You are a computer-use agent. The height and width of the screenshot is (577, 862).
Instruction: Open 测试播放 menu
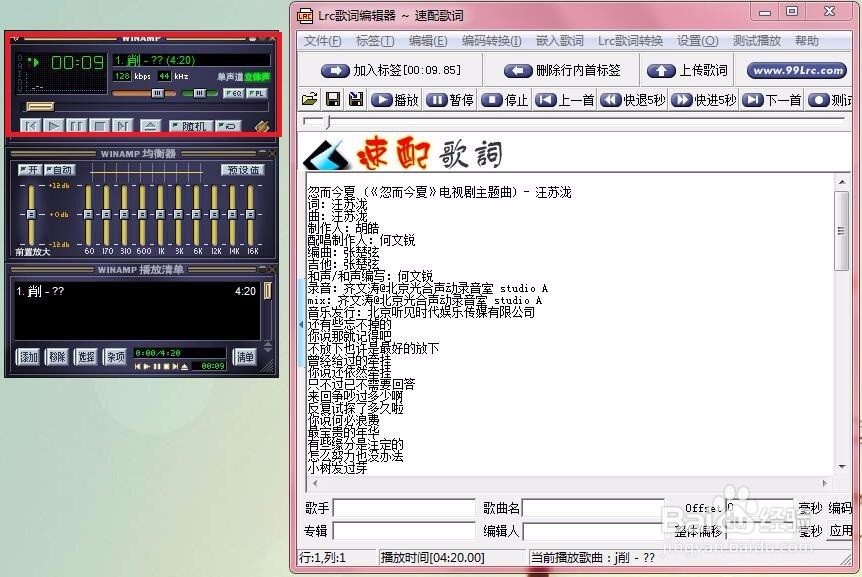tap(756, 41)
